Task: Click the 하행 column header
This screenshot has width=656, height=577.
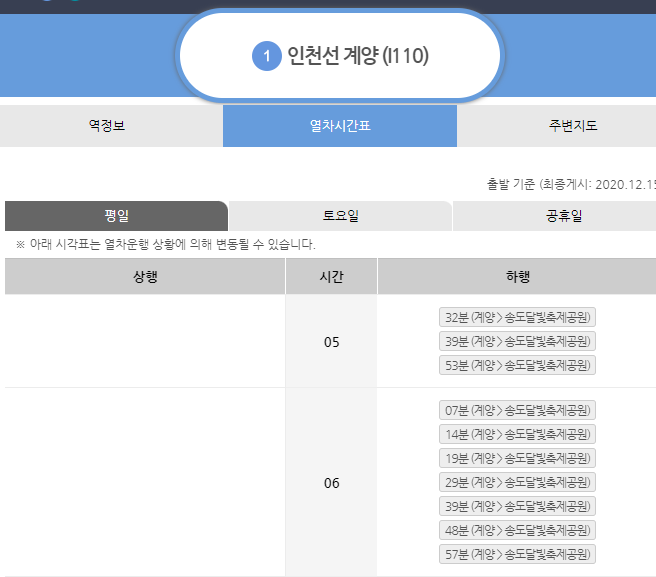Action: pyautogui.click(x=517, y=276)
